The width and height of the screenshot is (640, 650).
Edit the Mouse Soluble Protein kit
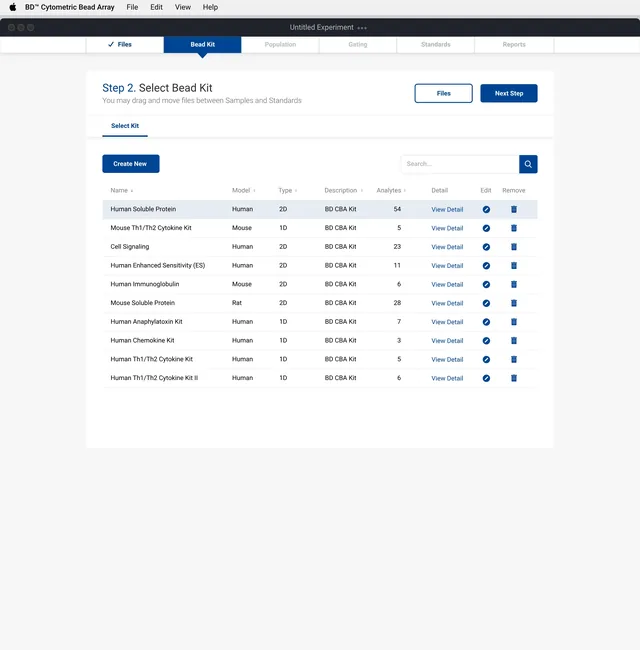(x=486, y=303)
